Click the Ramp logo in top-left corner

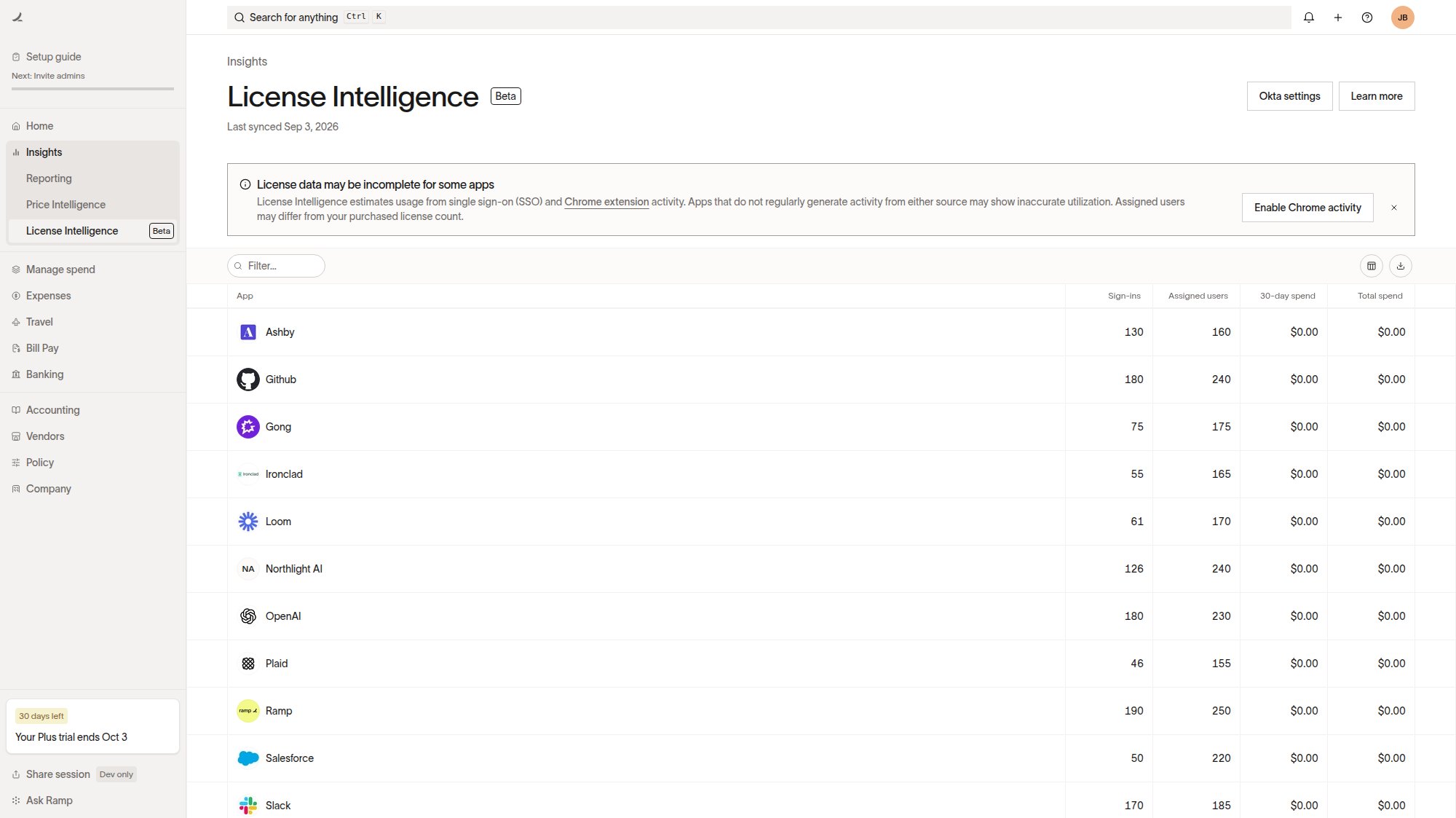click(17, 17)
